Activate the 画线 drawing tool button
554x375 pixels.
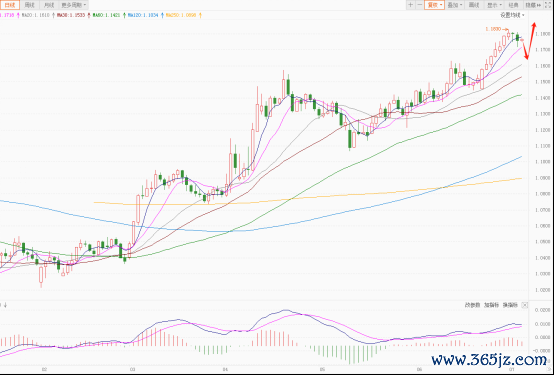[x=474, y=5]
